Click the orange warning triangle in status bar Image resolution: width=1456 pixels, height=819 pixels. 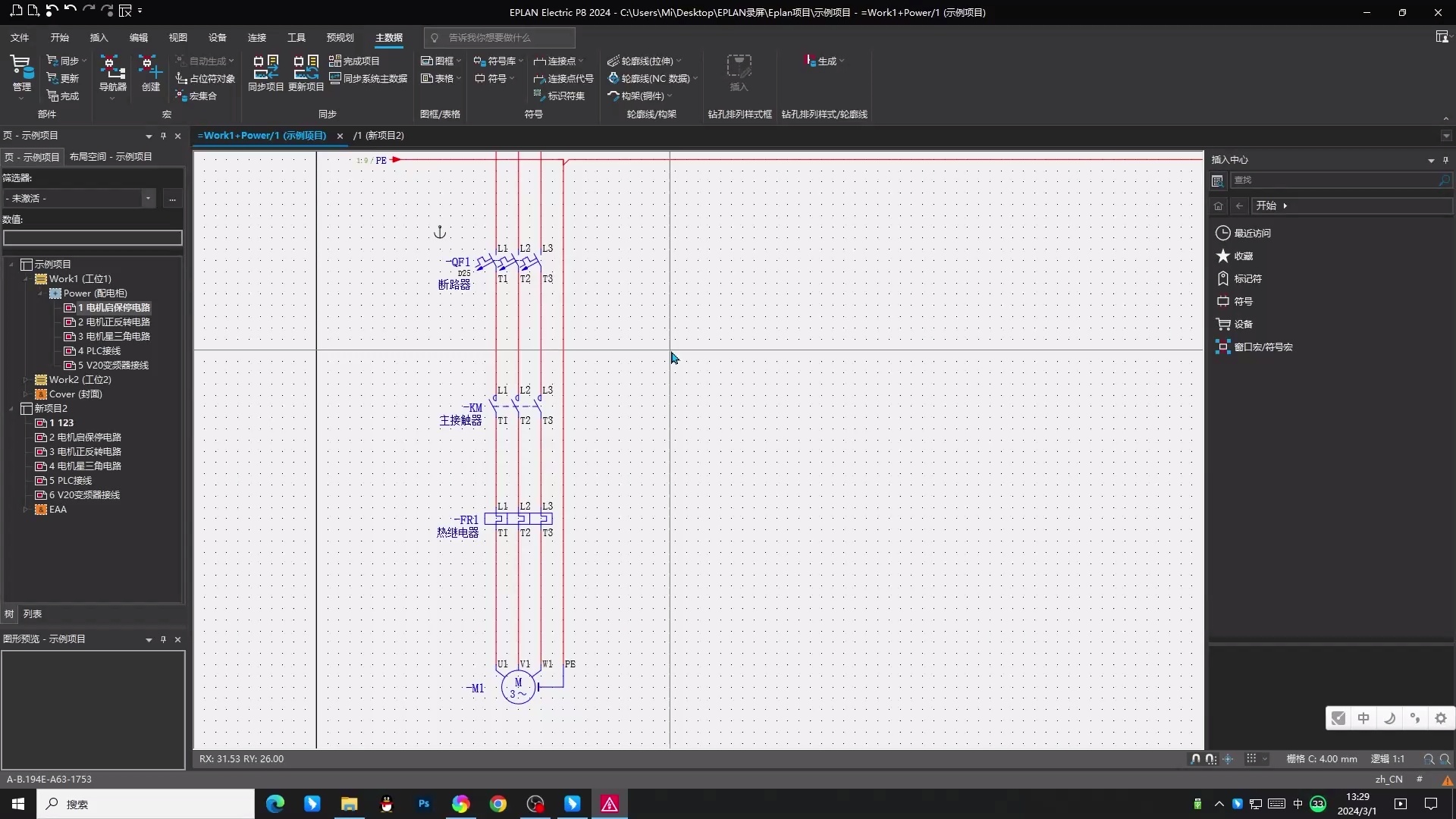[x=1447, y=780]
